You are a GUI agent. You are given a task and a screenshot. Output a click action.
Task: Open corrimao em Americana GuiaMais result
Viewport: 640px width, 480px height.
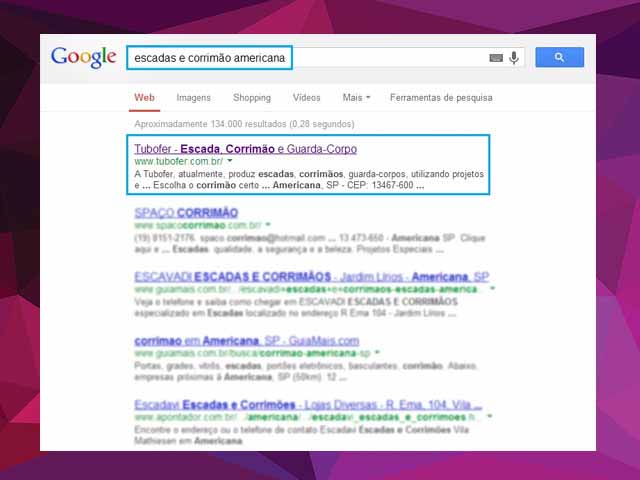coord(247,341)
